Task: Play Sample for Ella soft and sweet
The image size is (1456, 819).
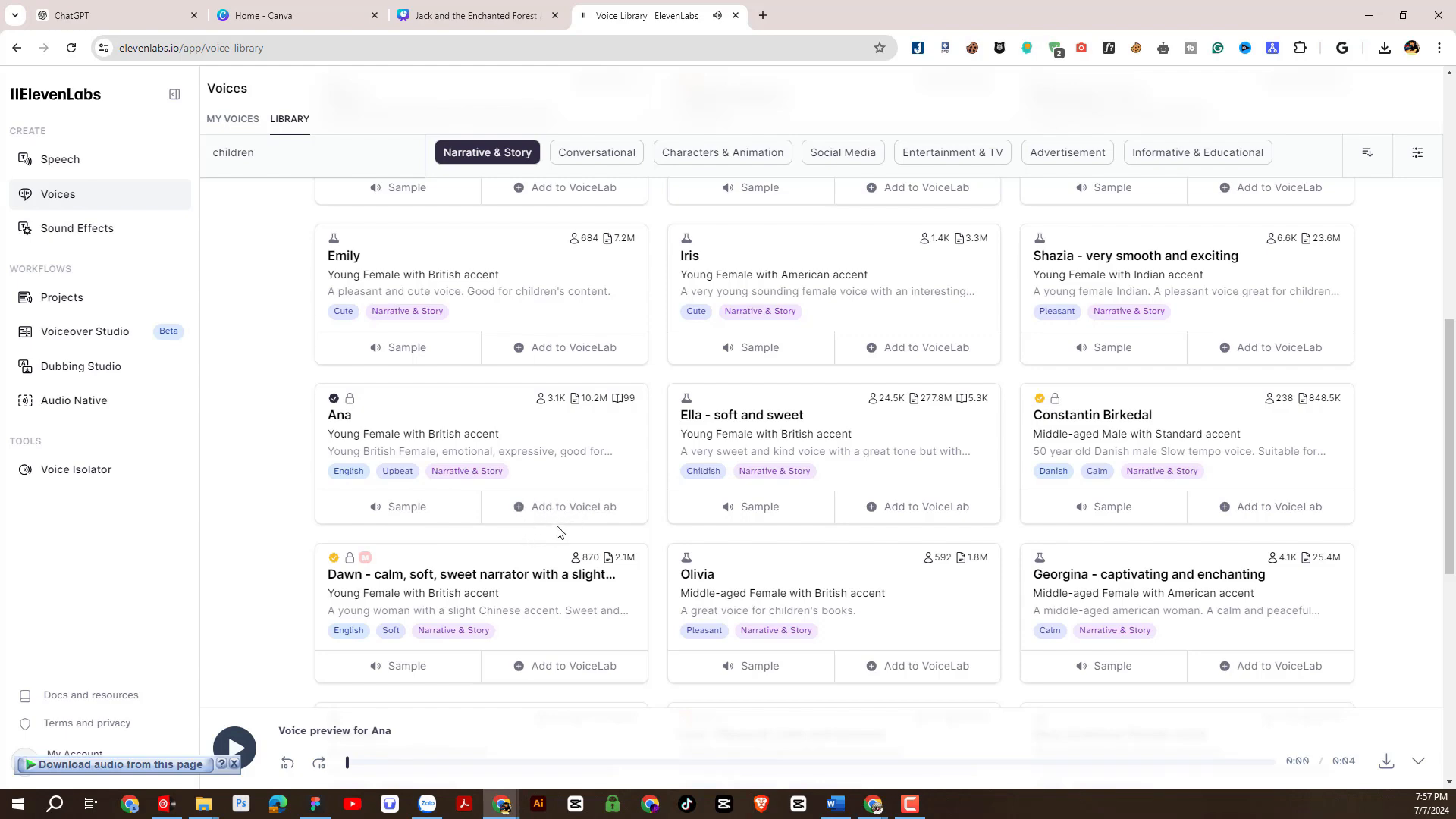Action: (751, 507)
